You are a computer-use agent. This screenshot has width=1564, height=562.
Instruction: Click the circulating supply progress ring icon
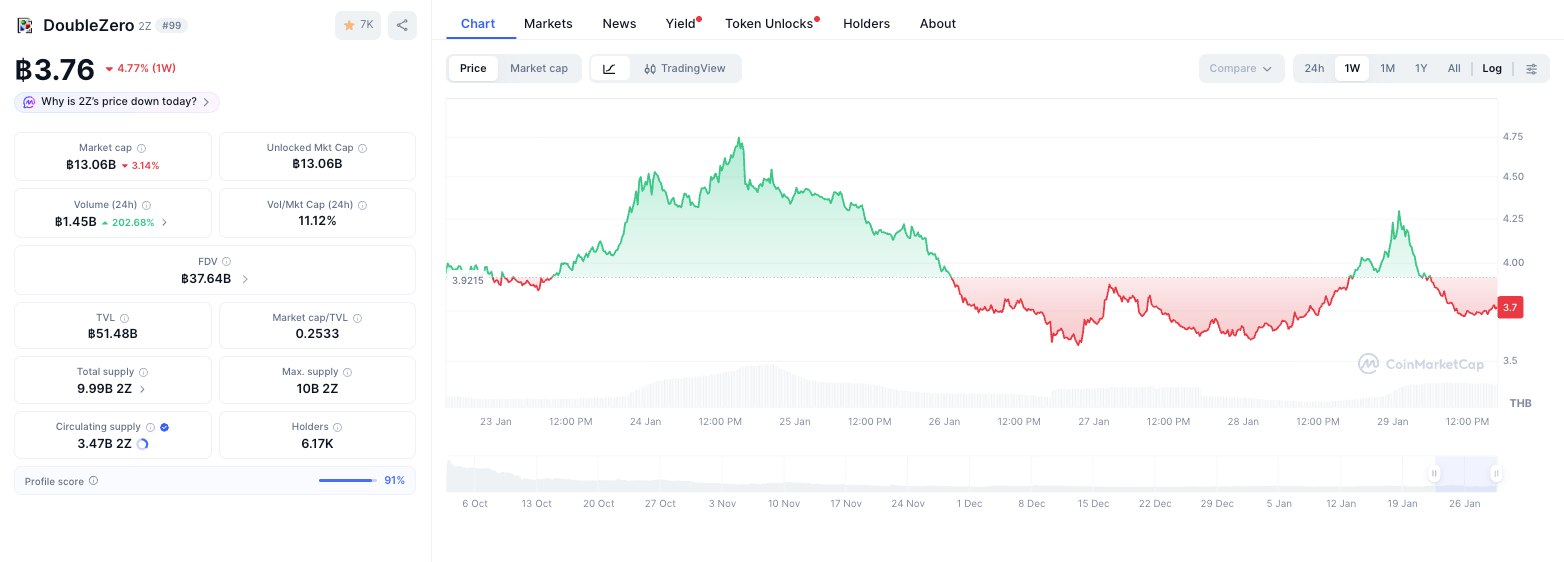coord(142,444)
